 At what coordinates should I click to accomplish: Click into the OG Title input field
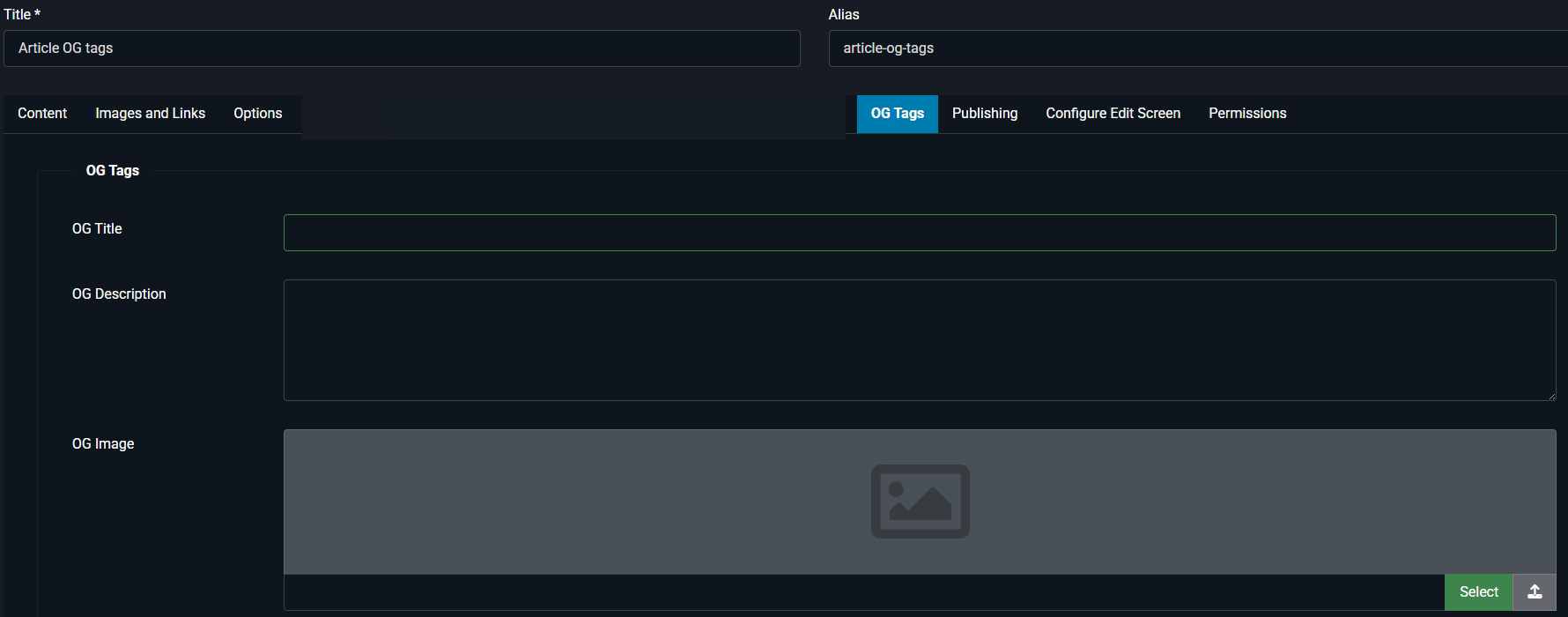tap(920, 233)
